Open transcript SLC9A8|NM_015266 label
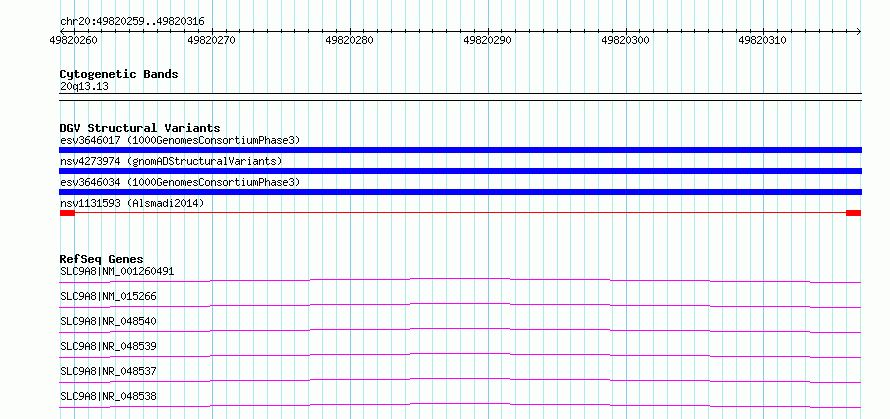The image size is (890, 419). (x=108, y=296)
